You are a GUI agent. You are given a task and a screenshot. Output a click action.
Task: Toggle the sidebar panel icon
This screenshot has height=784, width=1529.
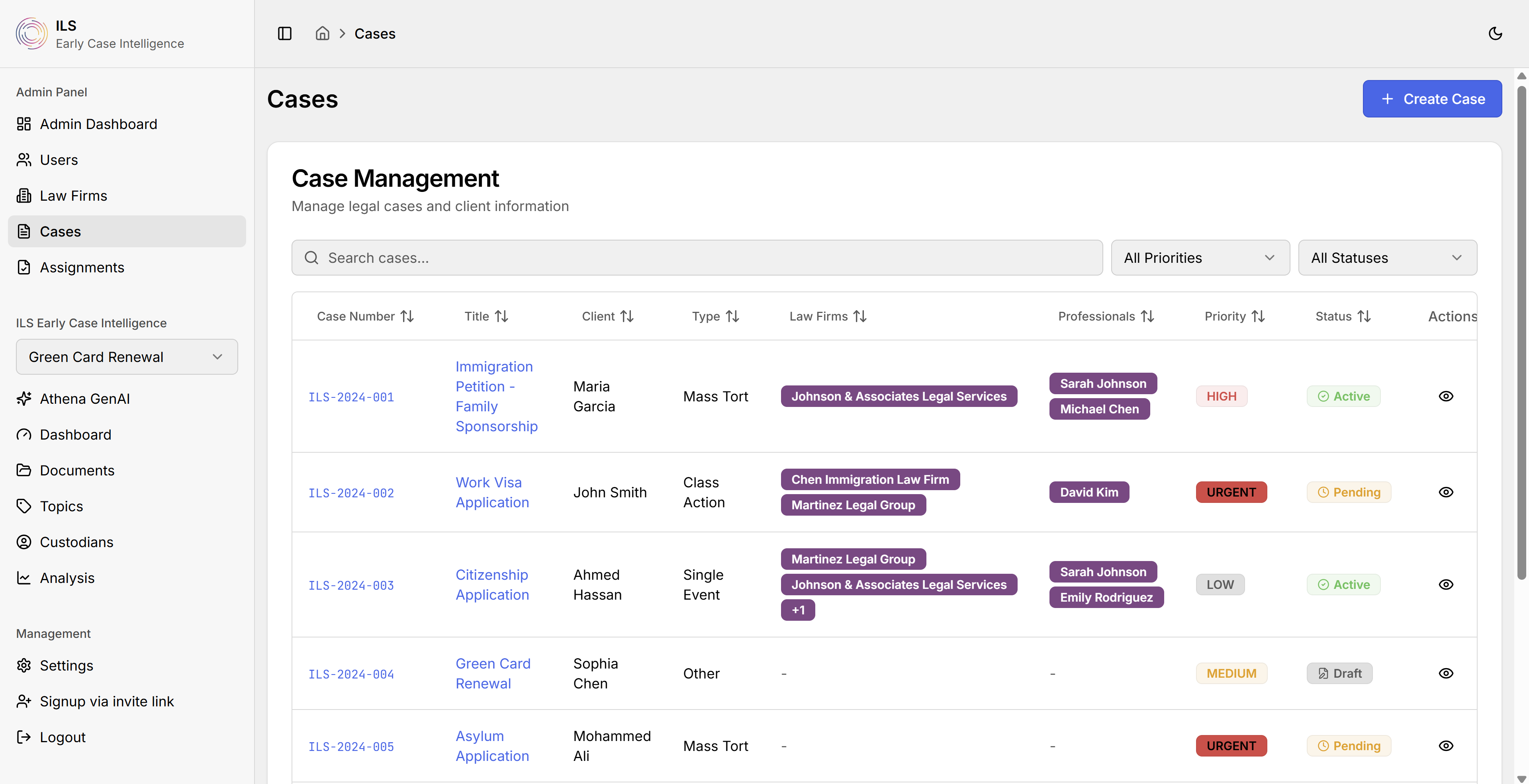point(285,34)
